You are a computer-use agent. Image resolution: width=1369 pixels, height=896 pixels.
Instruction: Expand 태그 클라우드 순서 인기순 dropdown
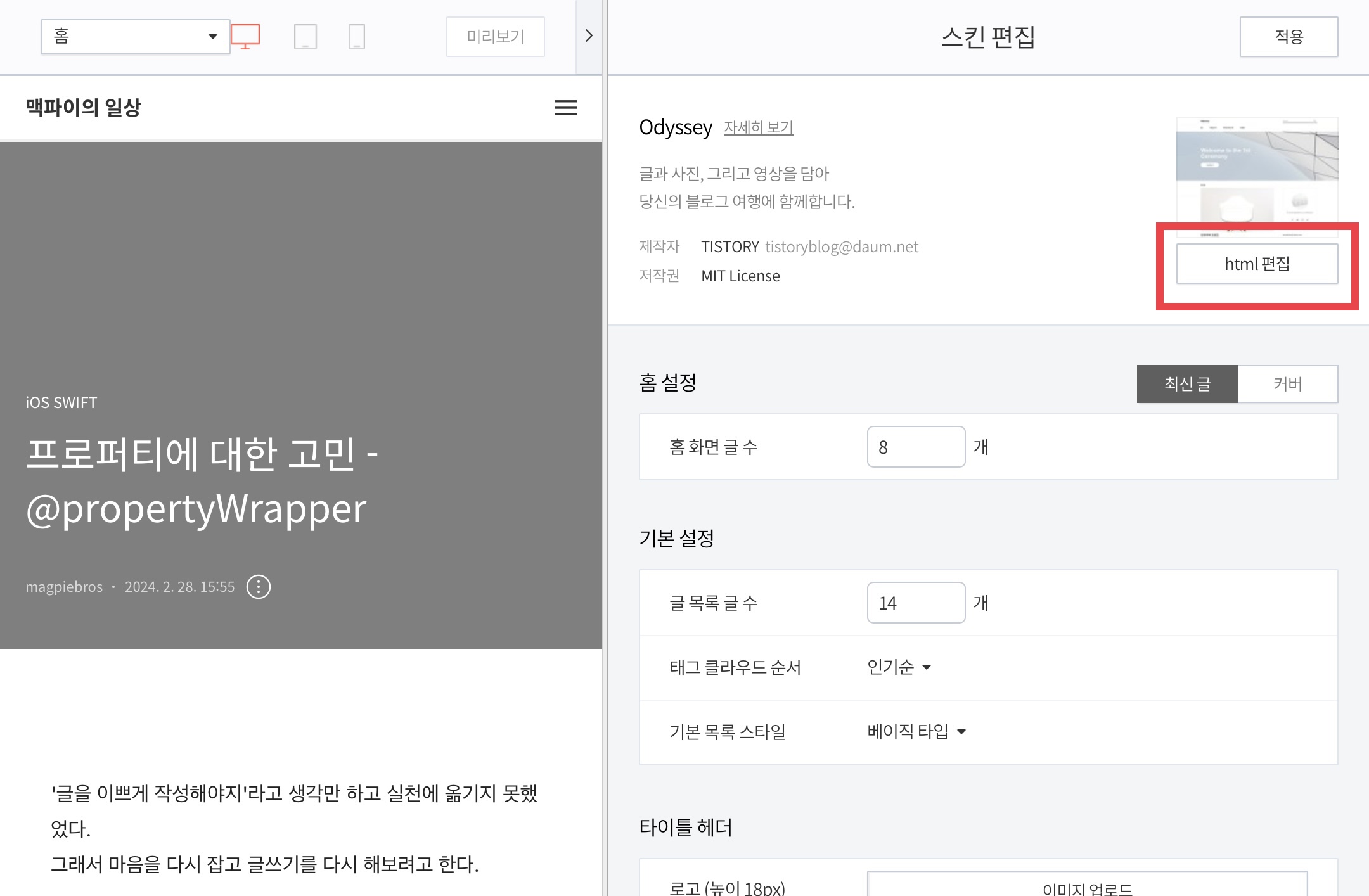point(899,667)
